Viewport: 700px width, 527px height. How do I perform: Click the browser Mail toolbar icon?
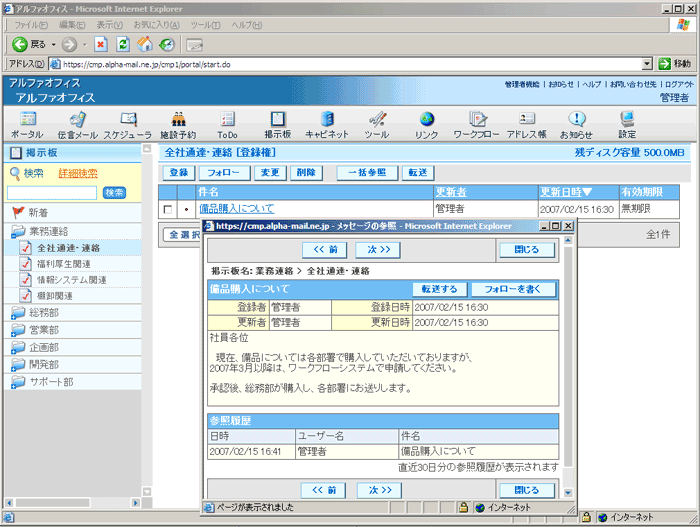tap(195, 45)
